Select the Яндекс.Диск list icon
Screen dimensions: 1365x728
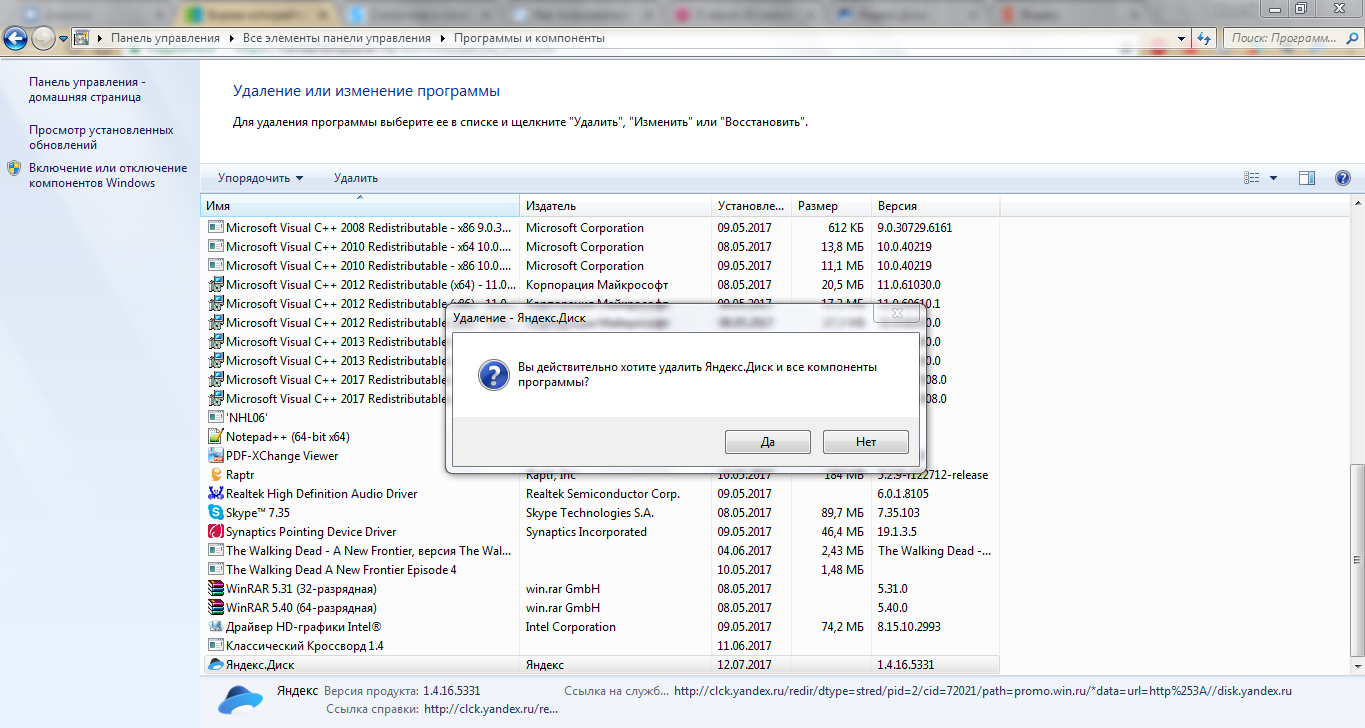[215, 664]
